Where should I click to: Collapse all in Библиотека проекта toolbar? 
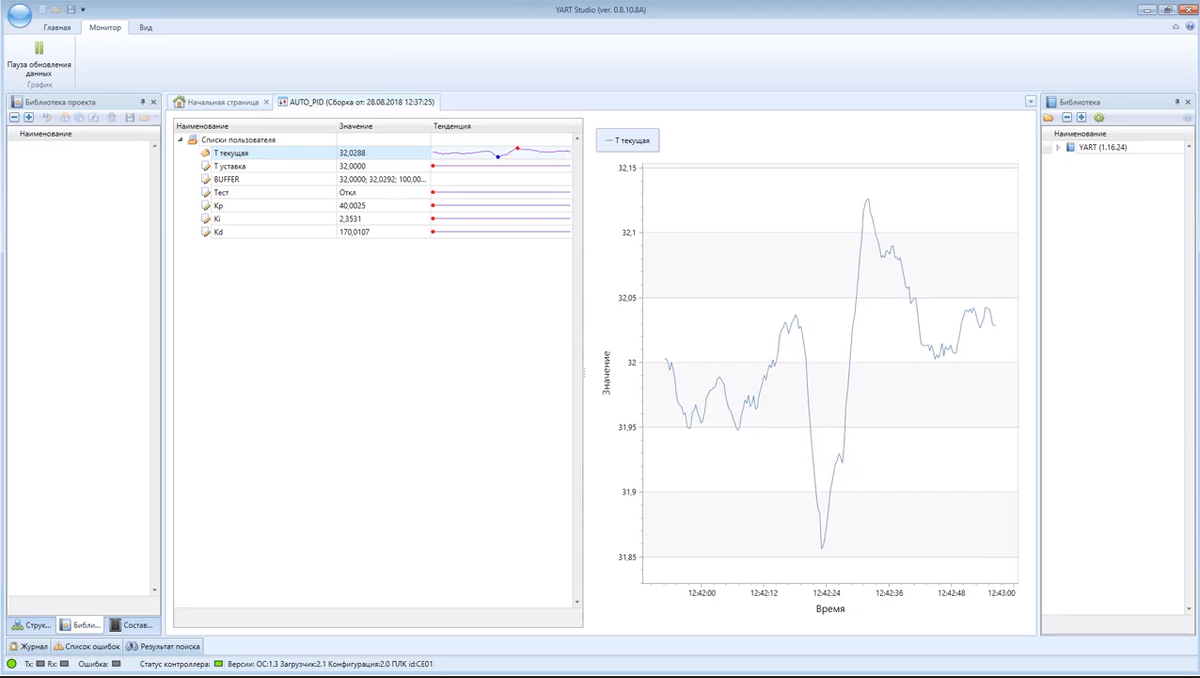[x=15, y=118]
